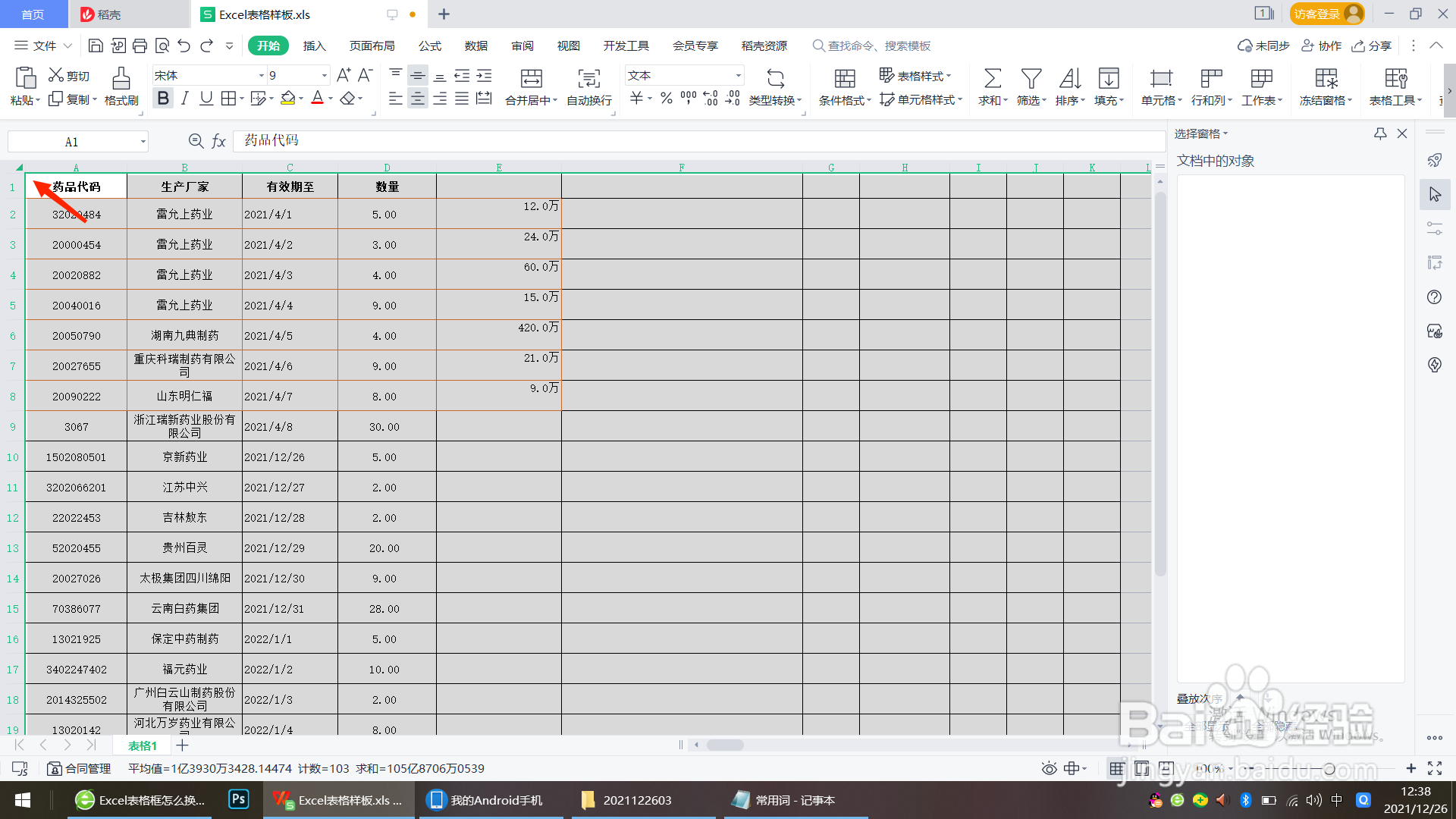Click the 分享 share button
This screenshot has width=1456, height=819.
[1372, 46]
